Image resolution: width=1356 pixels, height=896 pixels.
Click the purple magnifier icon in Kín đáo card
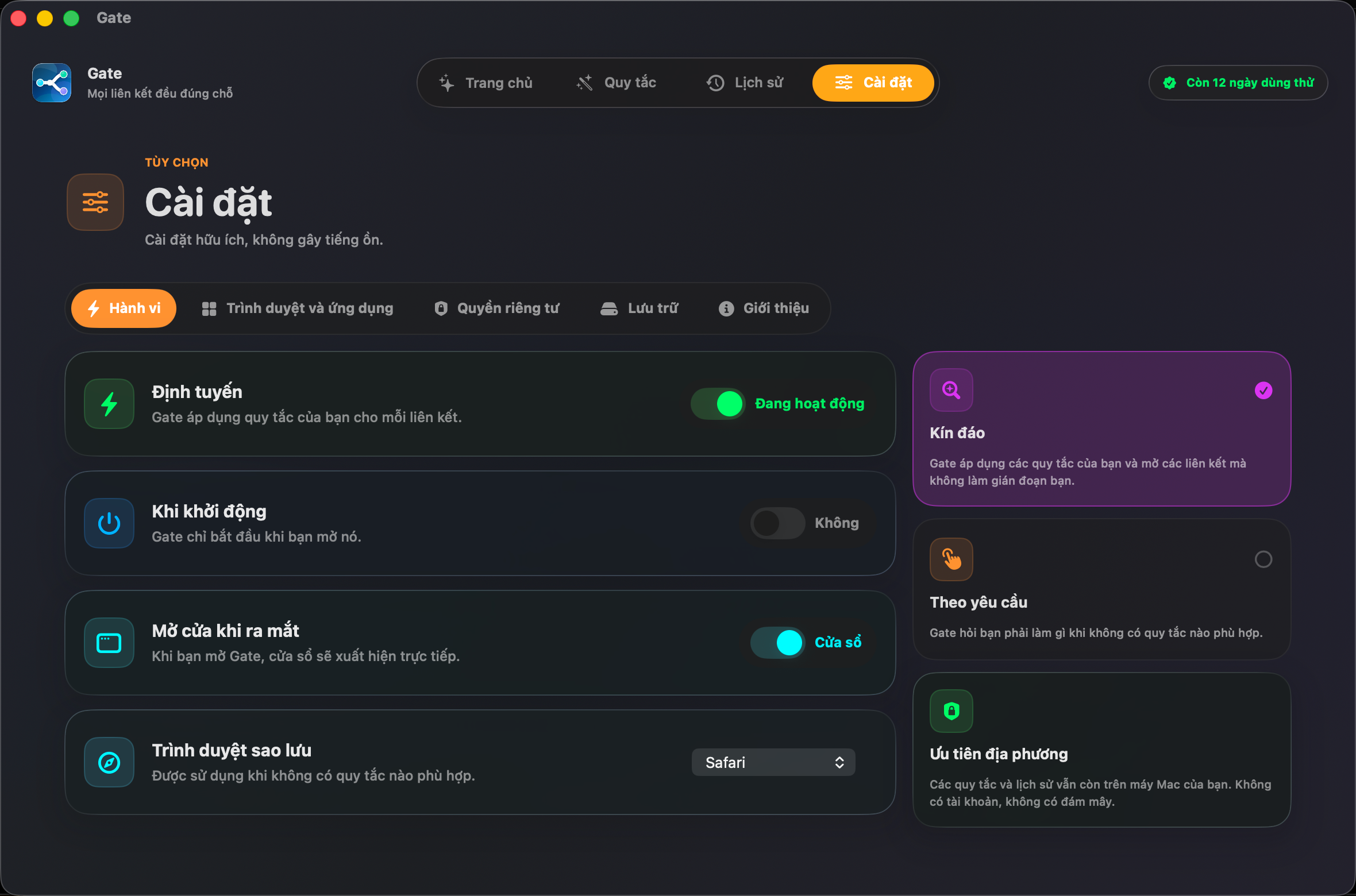point(951,390)
